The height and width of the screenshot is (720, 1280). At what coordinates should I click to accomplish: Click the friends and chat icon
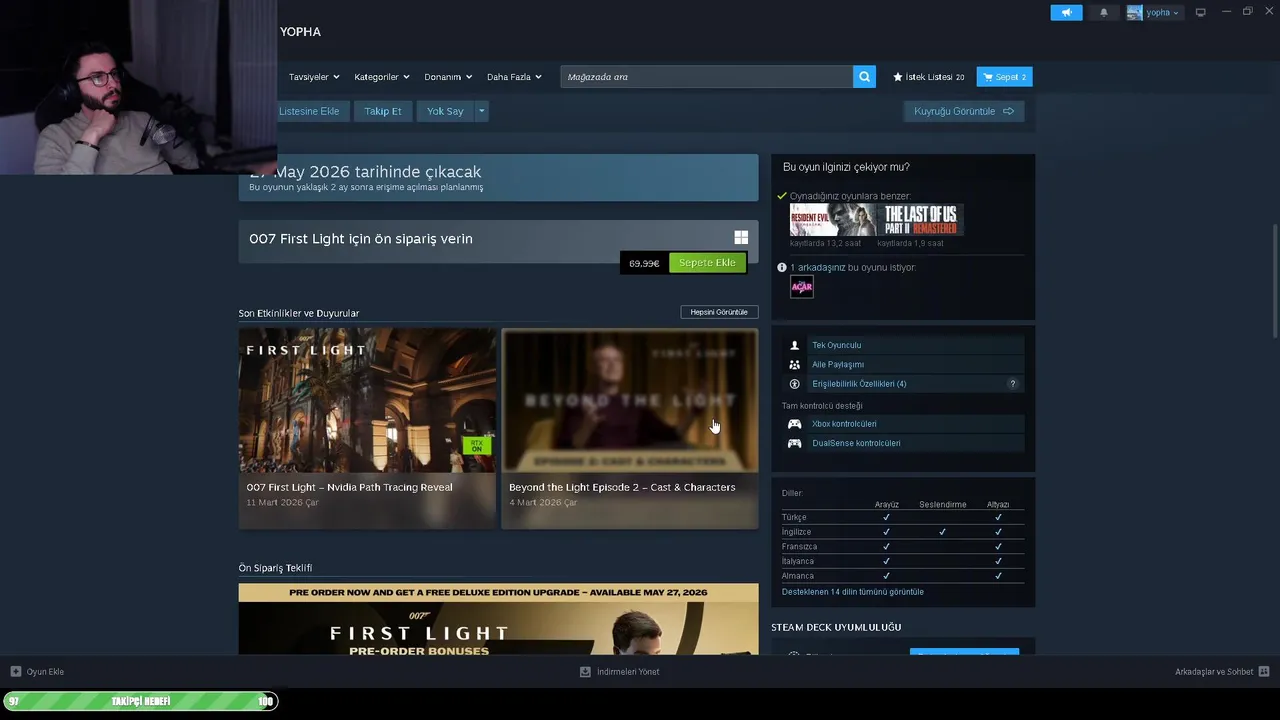pyautogui.click(x=1264, y=671)
